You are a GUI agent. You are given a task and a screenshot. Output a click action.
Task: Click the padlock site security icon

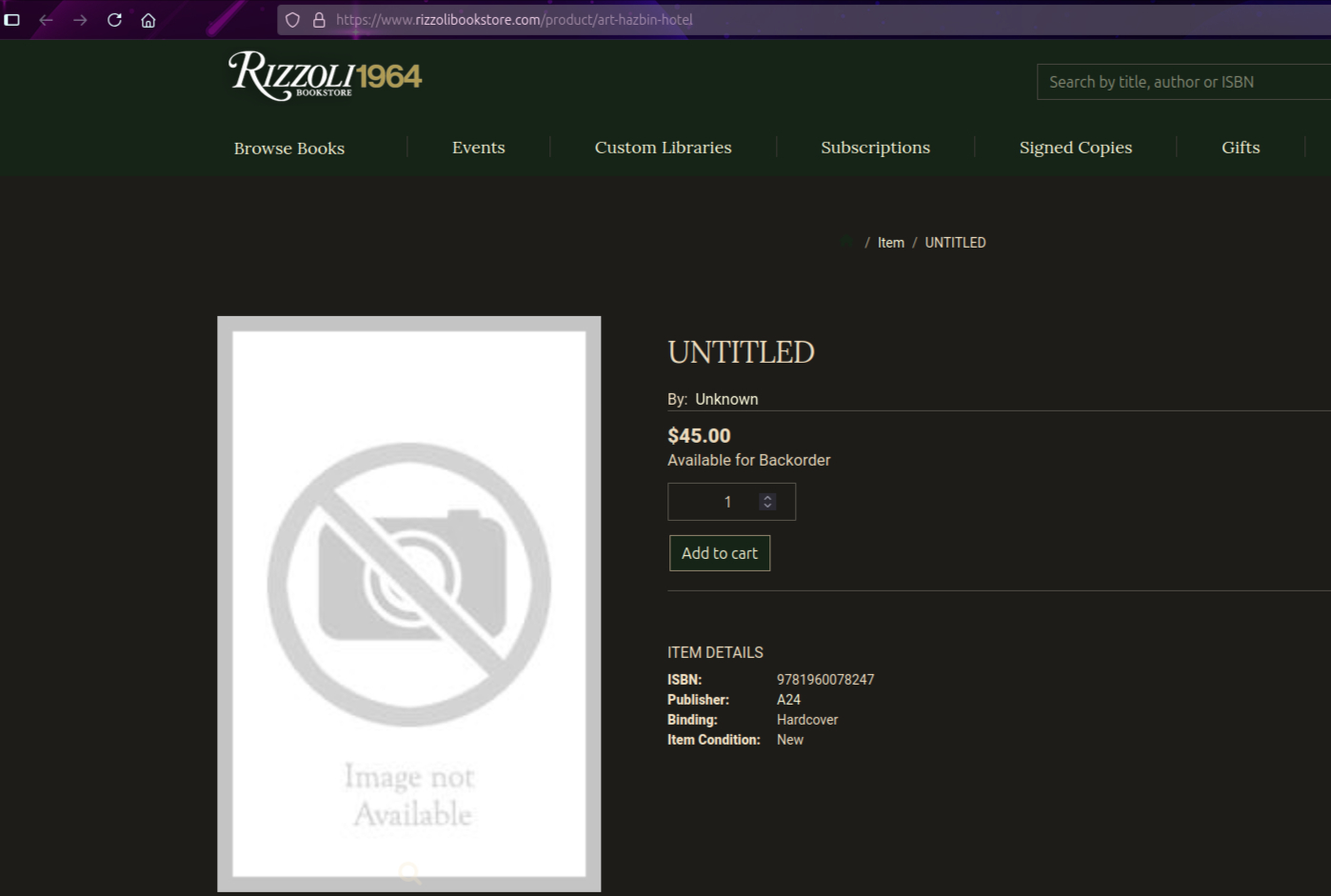(x=319, y=20)
